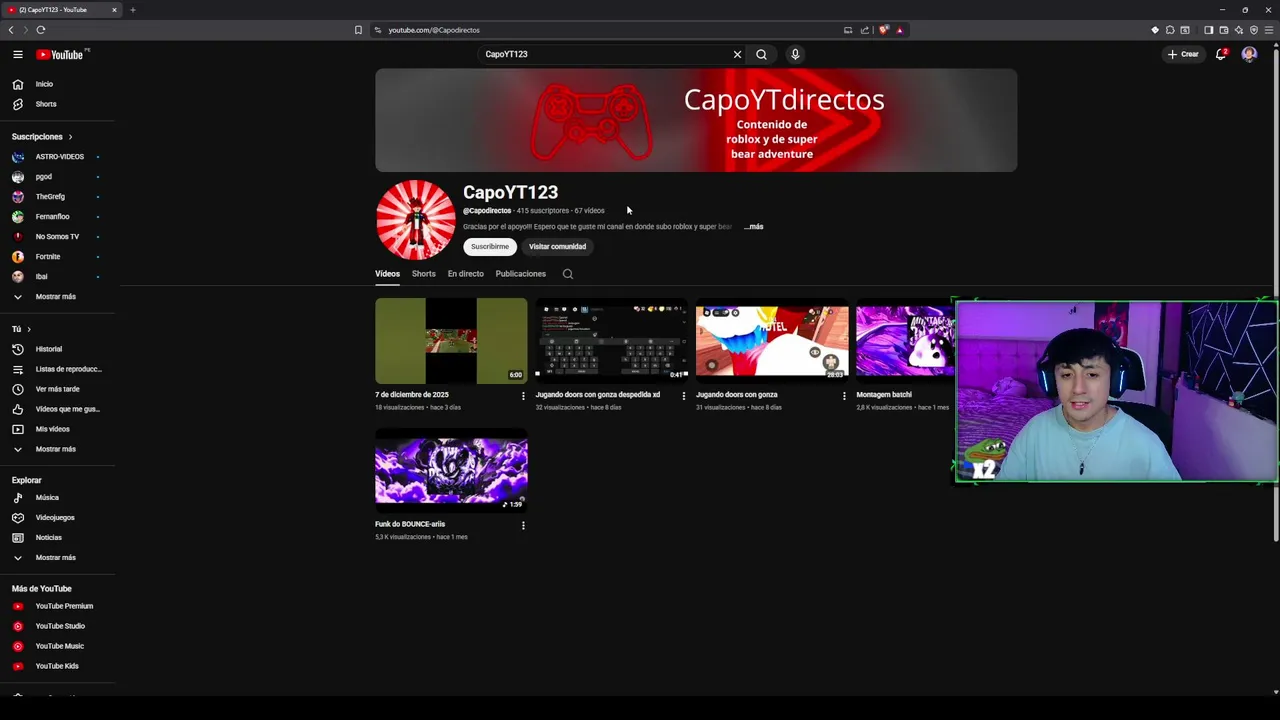
Task: Switch to the Publicaciones tab
Action: click(521, 274)
